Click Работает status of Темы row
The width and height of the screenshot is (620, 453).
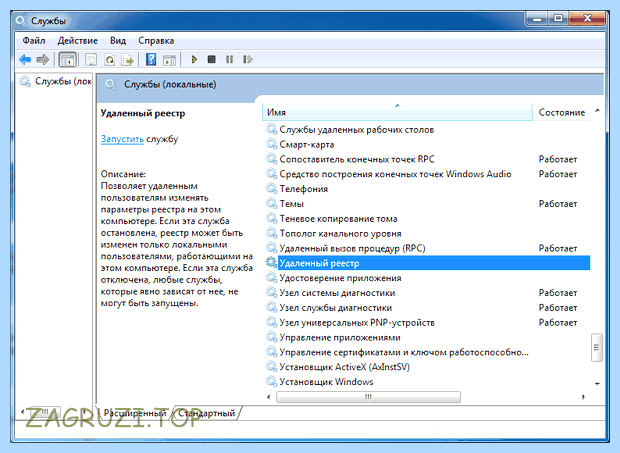[558, 204]
